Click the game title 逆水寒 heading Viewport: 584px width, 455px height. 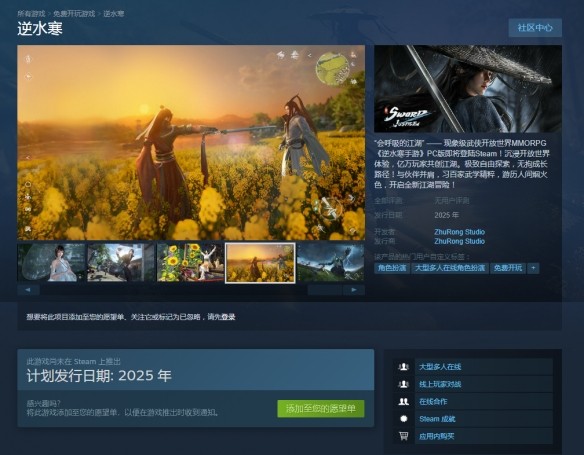pos(40,29)
